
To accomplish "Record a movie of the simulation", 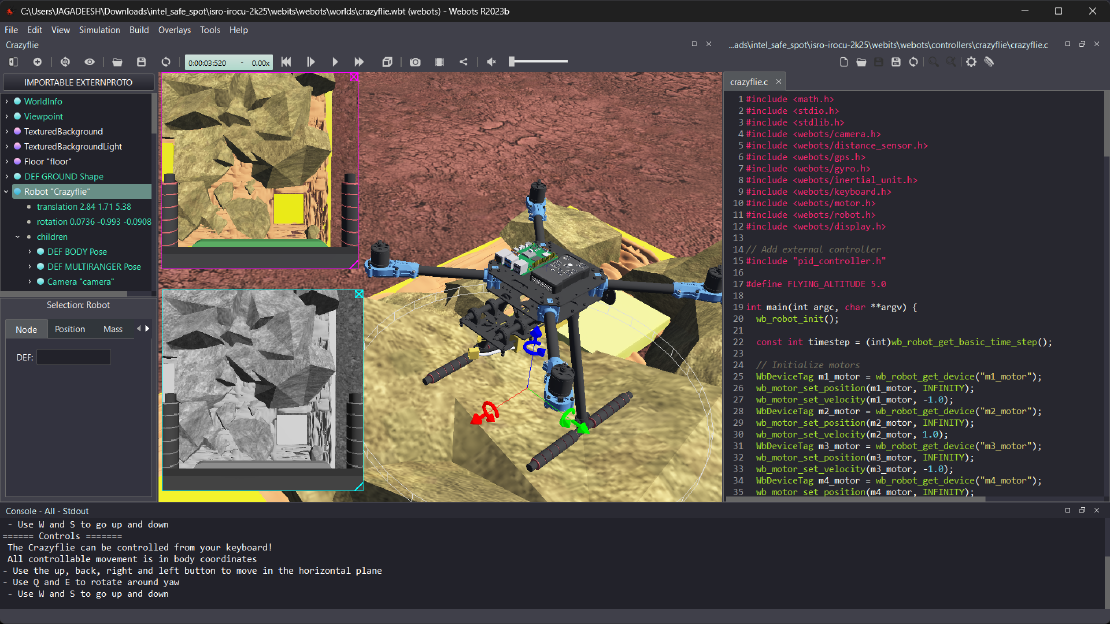I will (x=439, y=62).
